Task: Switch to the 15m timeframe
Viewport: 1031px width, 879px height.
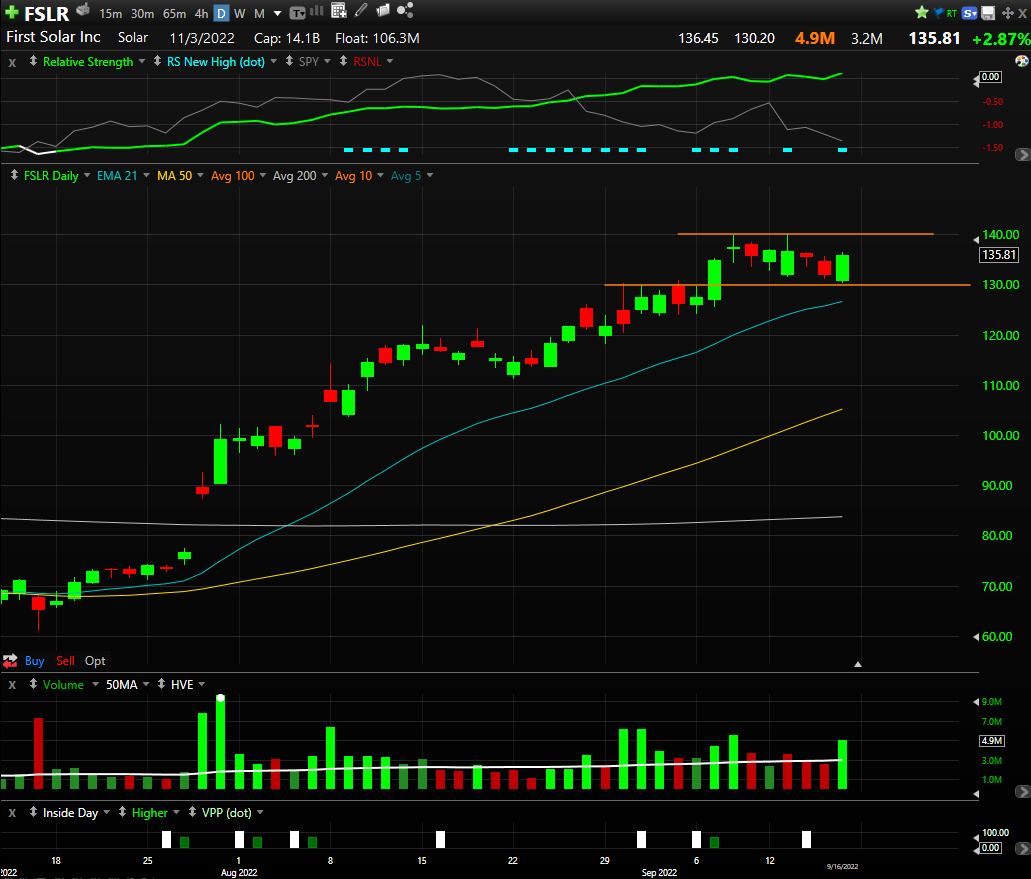Action: [110, 14]
